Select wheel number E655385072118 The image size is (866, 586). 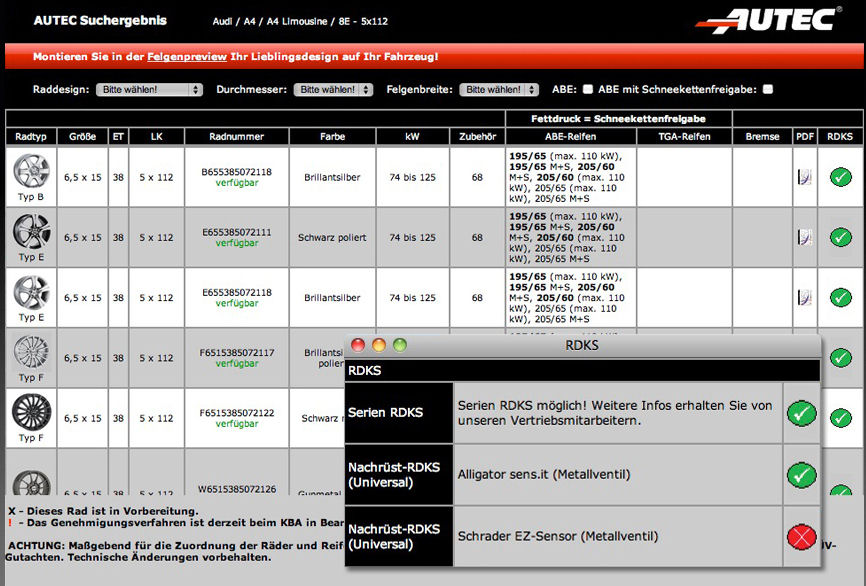[x=236, y=292]
